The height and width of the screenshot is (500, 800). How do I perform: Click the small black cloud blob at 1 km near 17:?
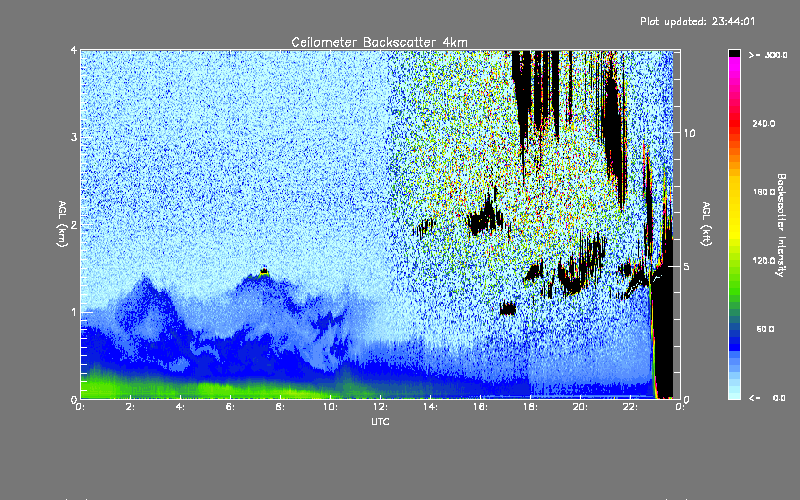tap(508, 309)
